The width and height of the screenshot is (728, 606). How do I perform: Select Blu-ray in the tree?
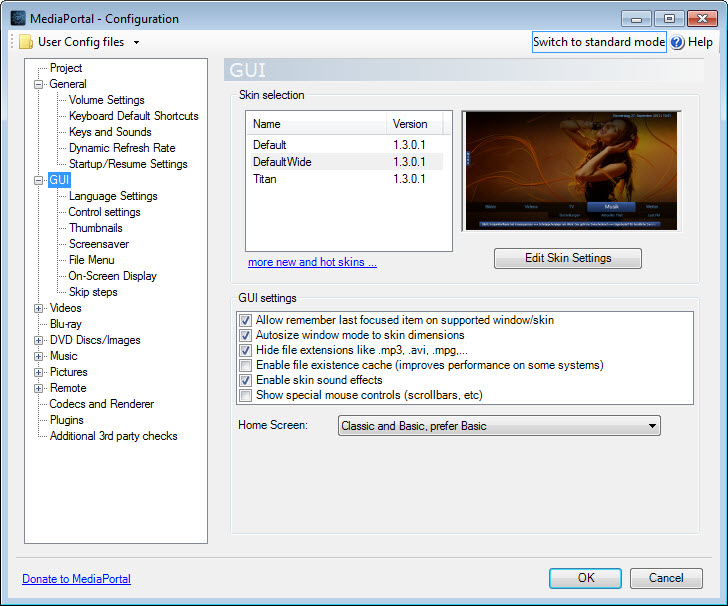click(65, 325)
